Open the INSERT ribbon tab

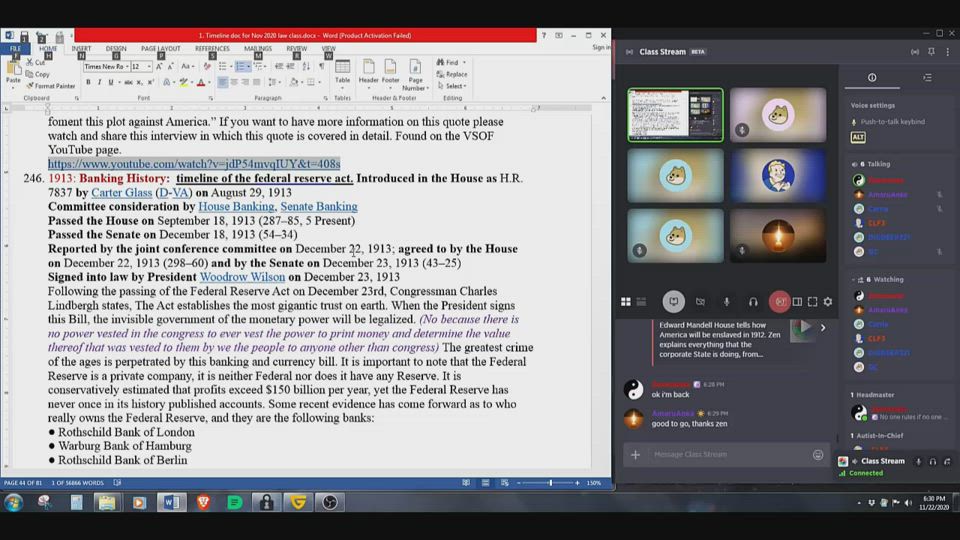point(81,48)
